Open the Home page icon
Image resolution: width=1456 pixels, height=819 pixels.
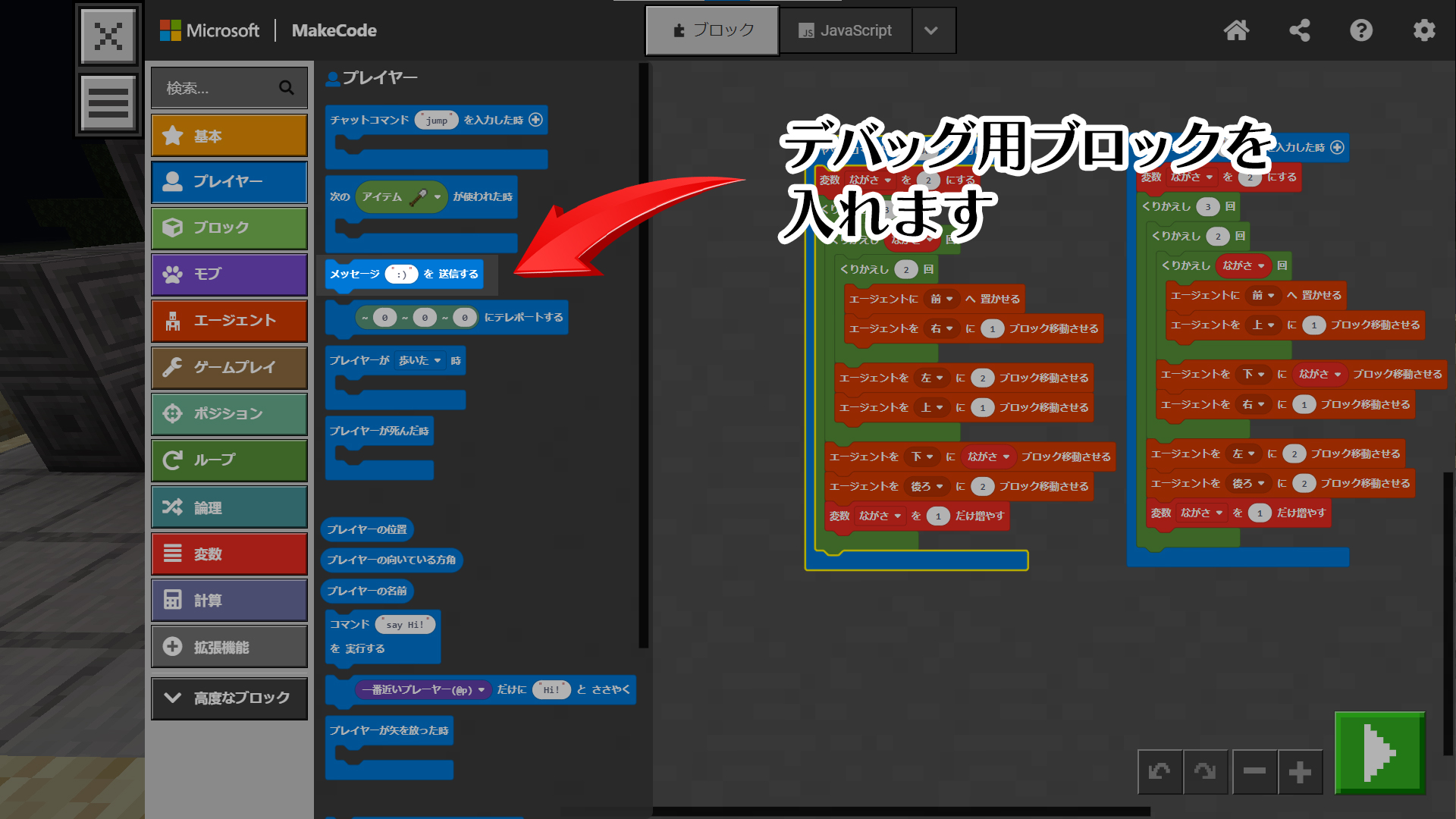point(1236,30)
